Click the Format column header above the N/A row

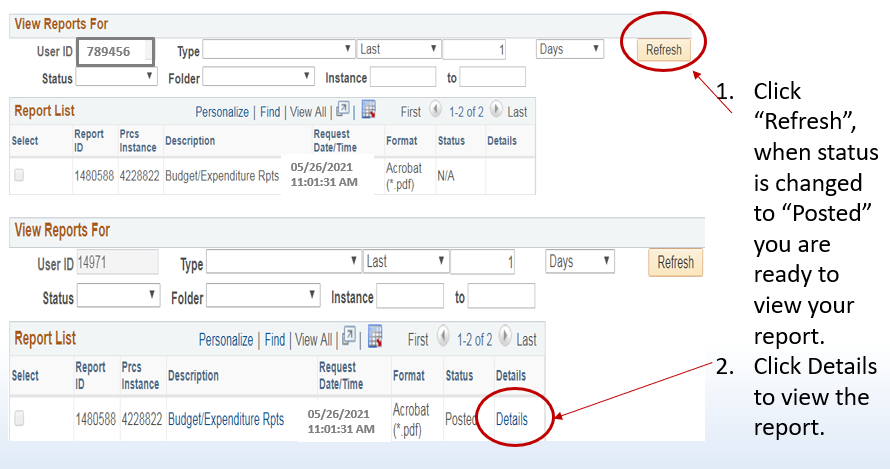(x=401, y=141)
